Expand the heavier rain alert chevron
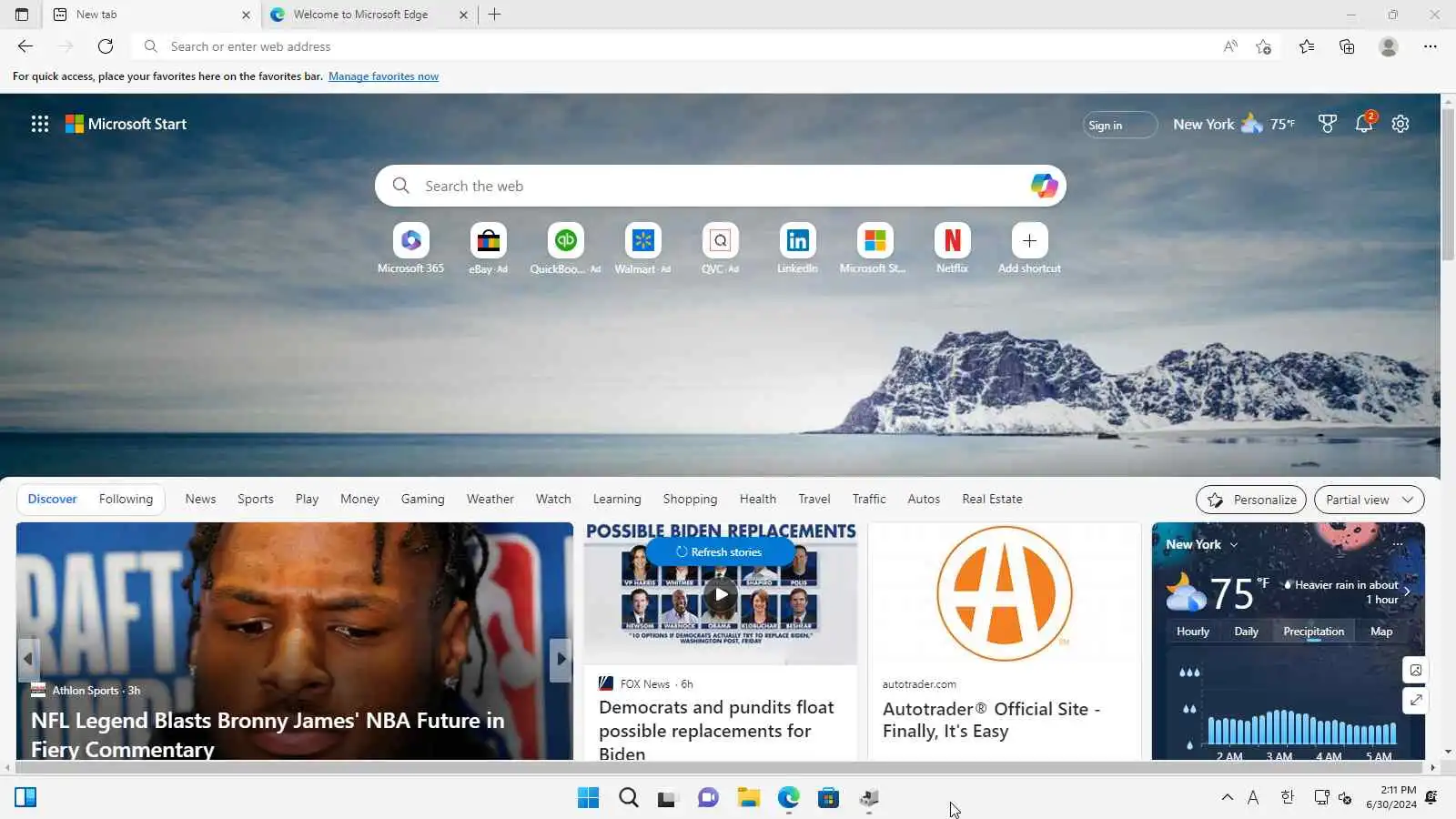This screenshot has width=1456, height=819. click(x=1407, y=591)
